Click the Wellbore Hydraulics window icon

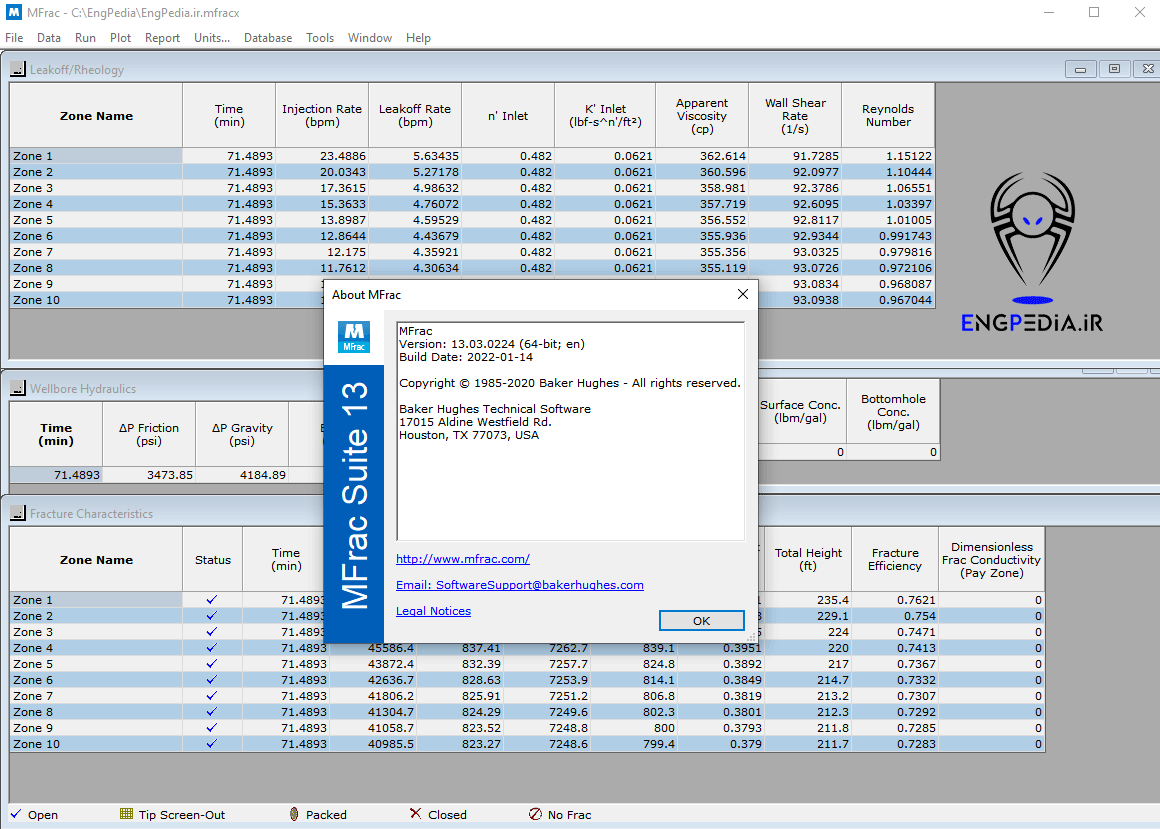coord(18,388)
